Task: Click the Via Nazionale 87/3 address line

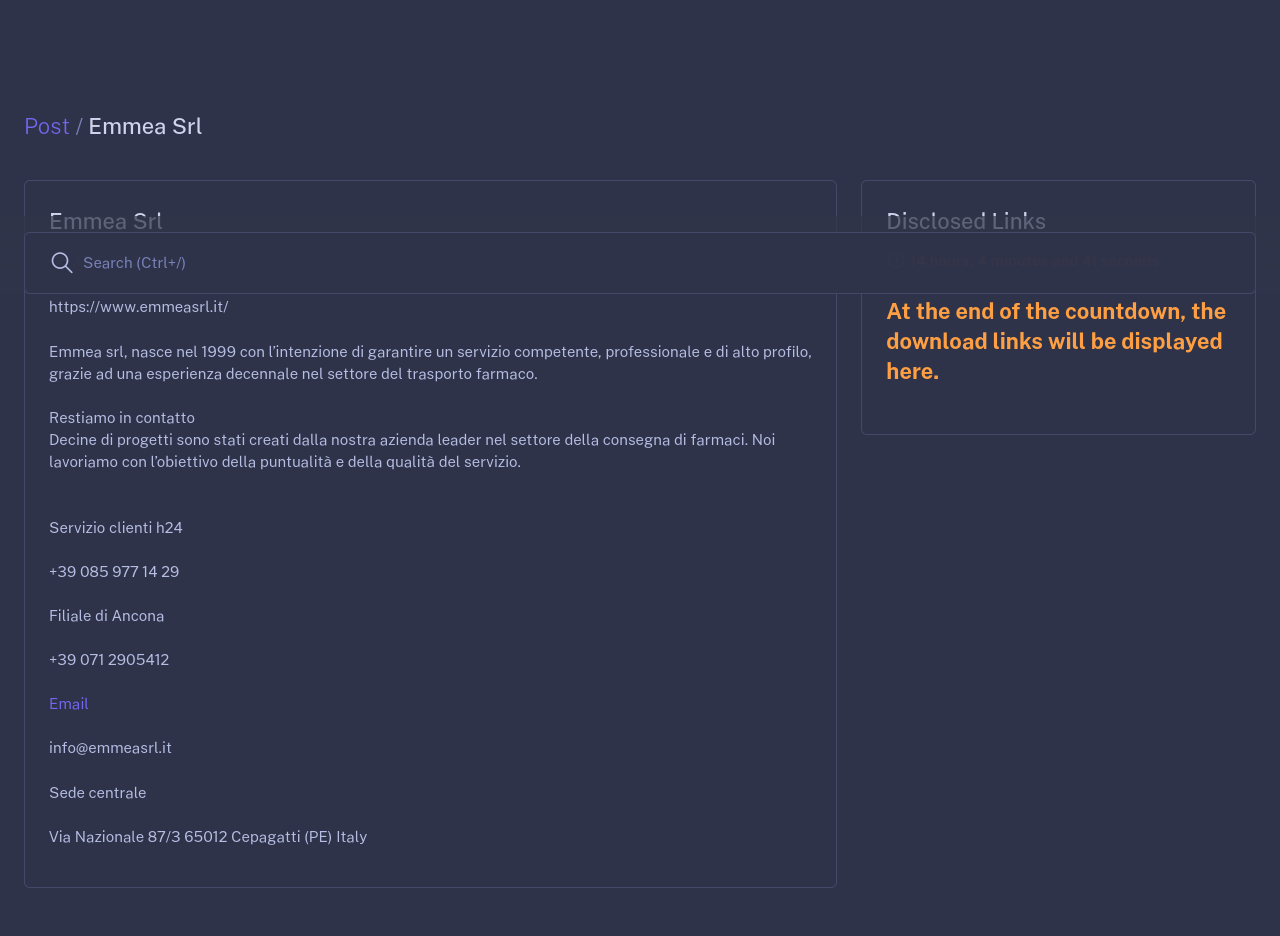Action: tap(208, 837)
